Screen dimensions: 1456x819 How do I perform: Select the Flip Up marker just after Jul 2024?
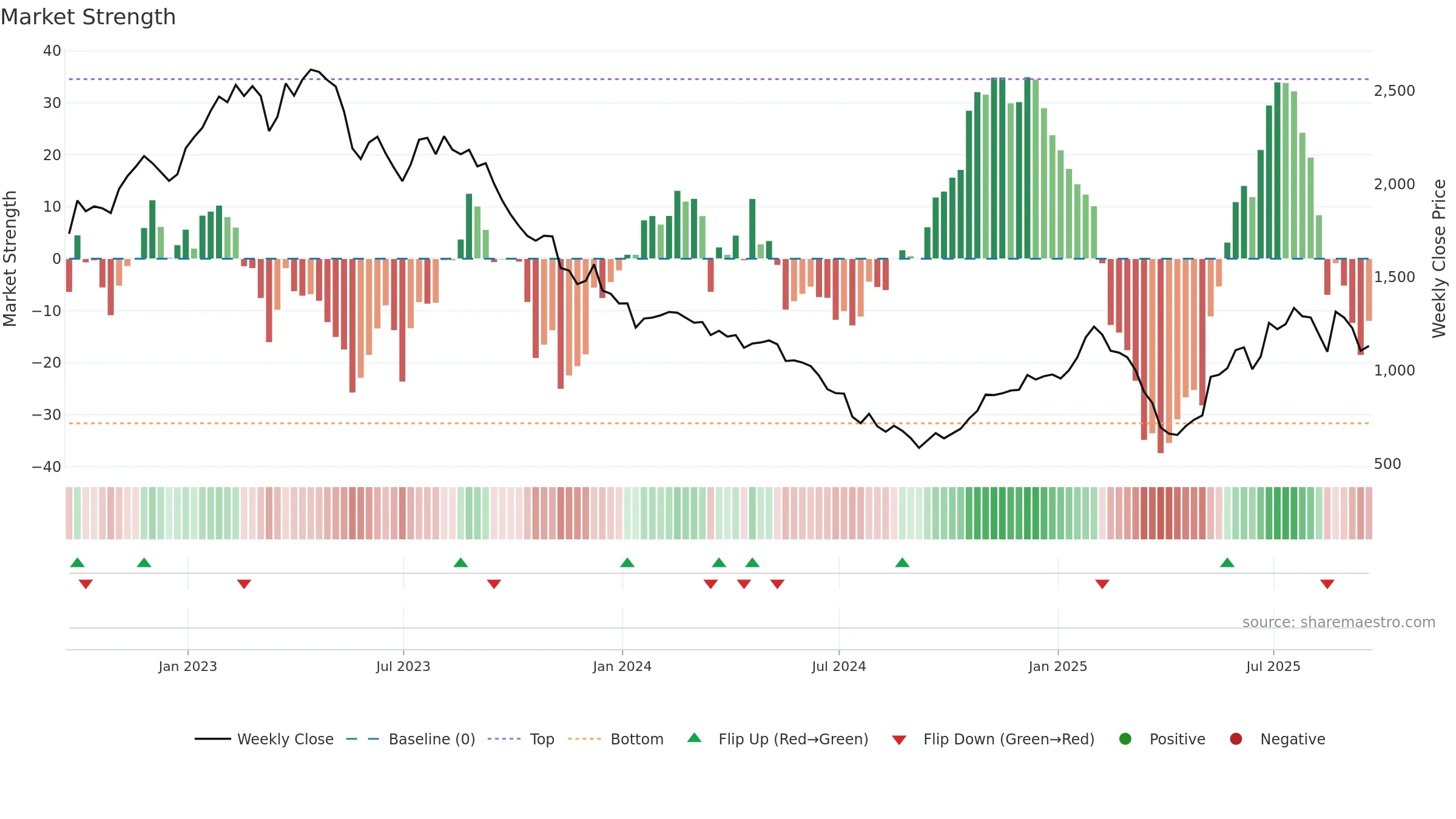coord(902,562)
